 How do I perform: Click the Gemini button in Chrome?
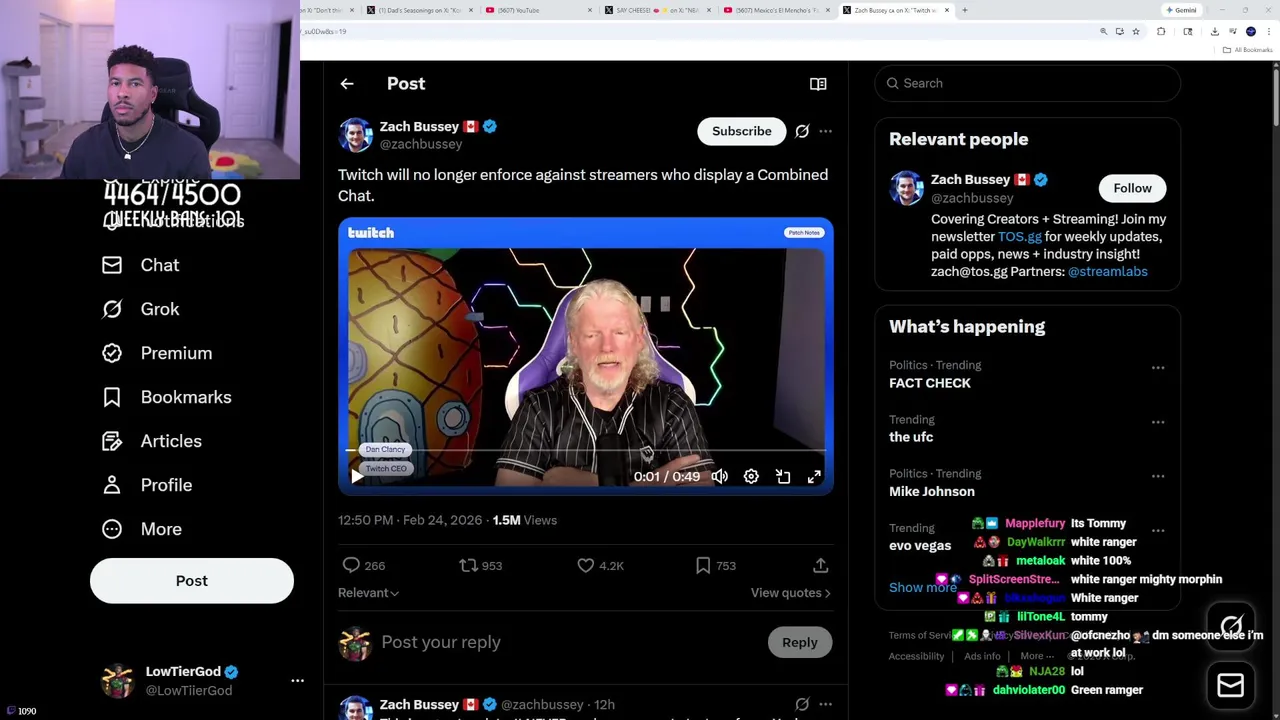click(x=1181, y=10)
